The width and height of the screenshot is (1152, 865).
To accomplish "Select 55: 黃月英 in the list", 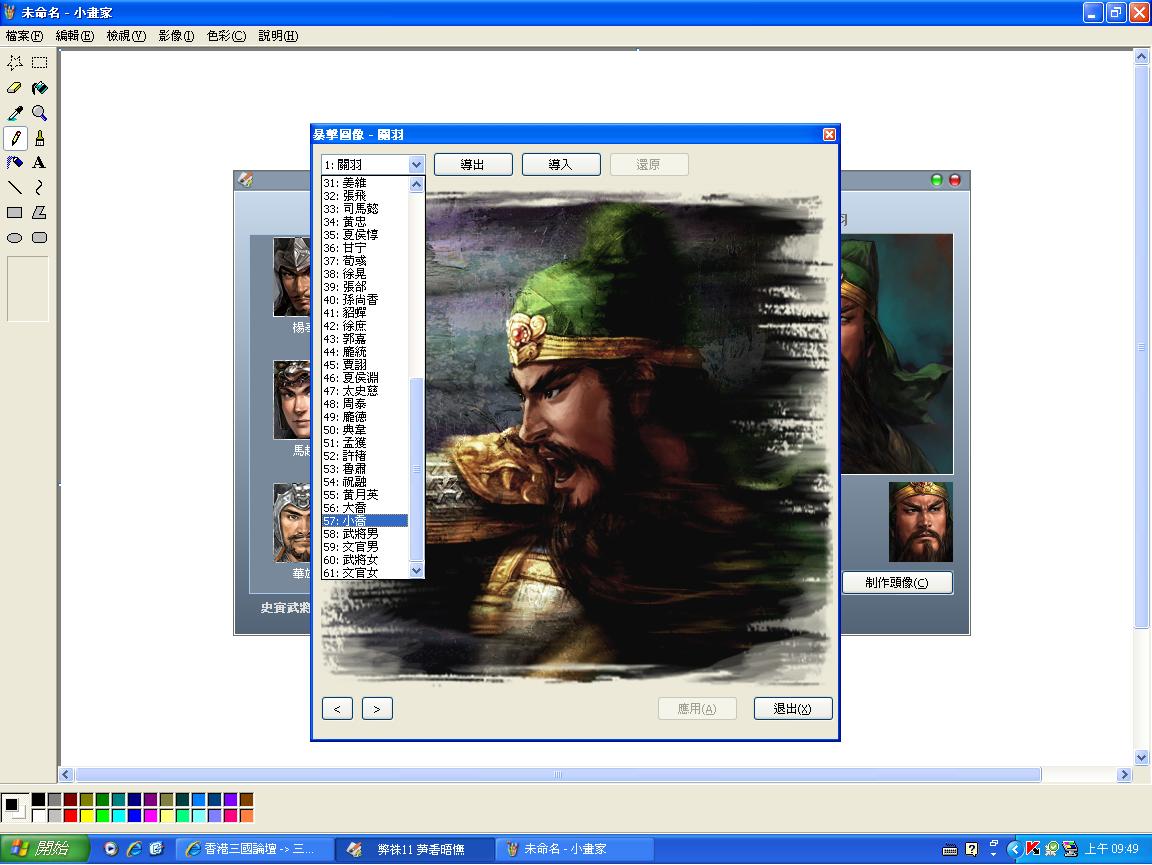I will click(x=365, y=495).
